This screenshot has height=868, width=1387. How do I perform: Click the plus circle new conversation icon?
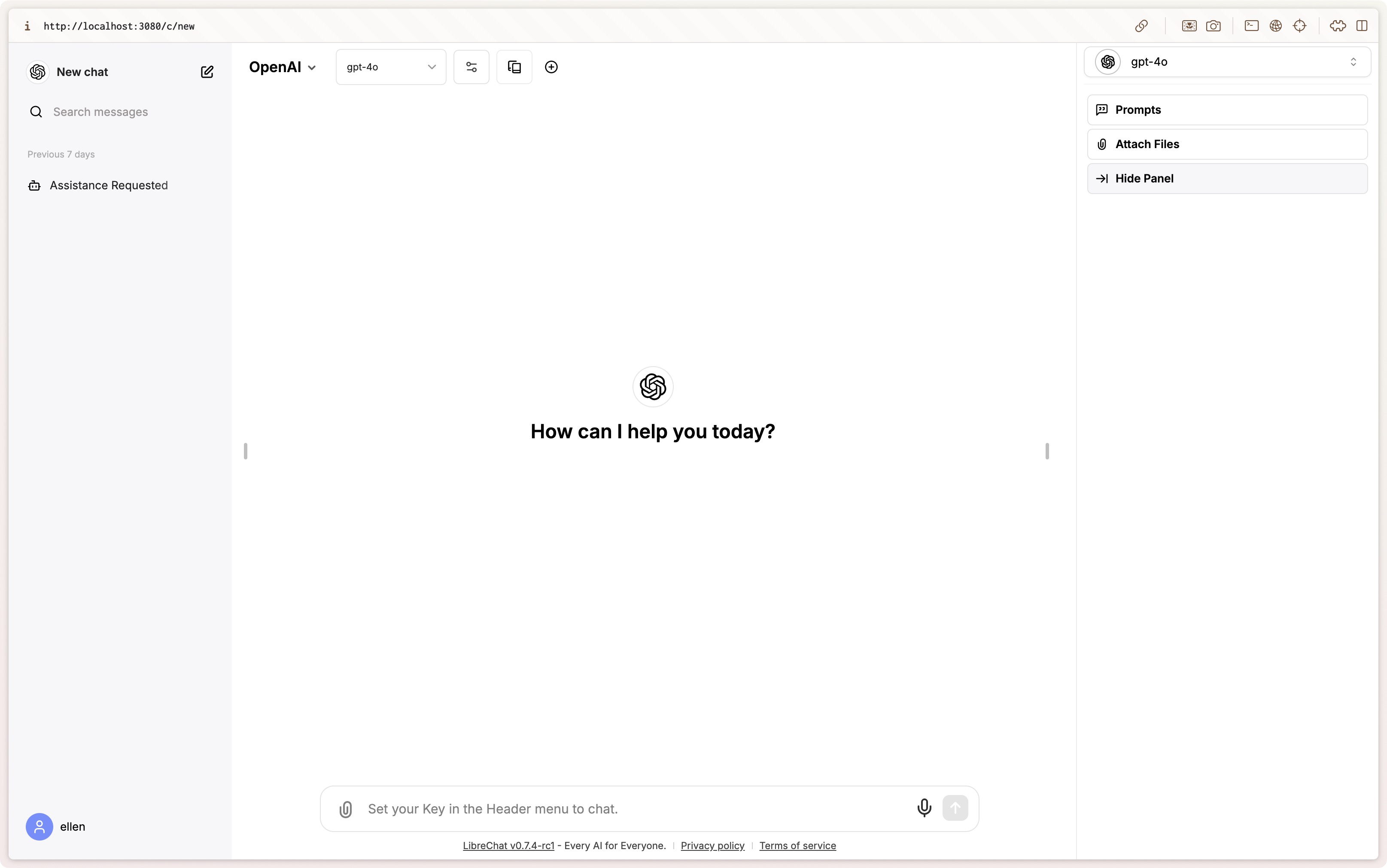(x=551, y=67)
